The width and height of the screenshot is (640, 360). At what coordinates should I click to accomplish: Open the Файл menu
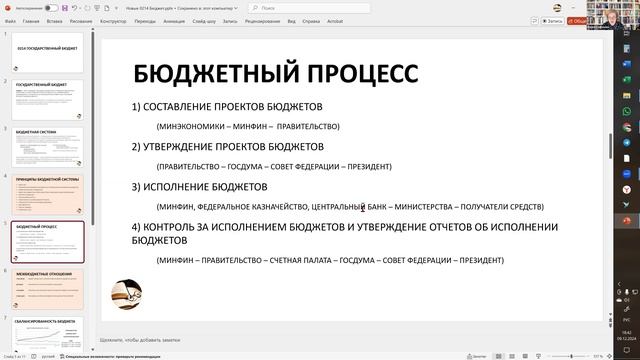pyautogui.click(x=10, y=21)
